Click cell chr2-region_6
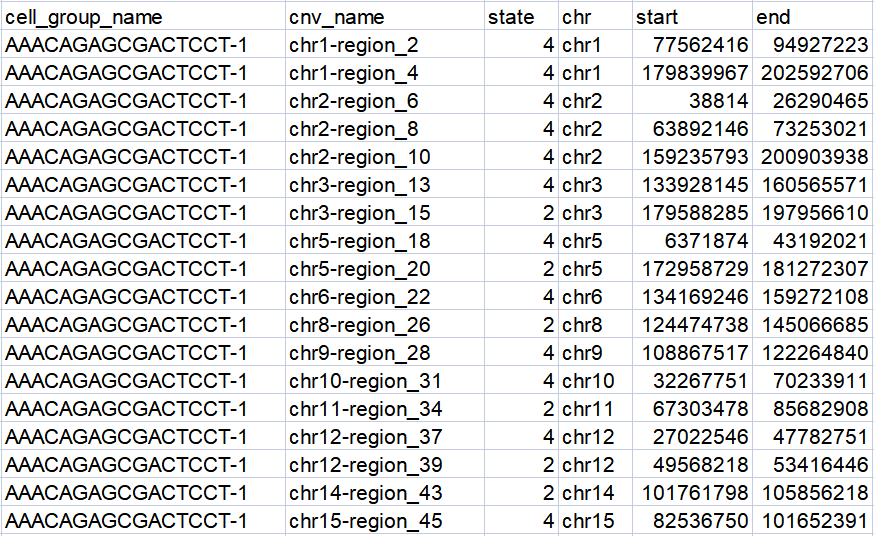Image resolution: width=874 pixels, height=536 pixels. pyautogui.click(x=385, y=100)
